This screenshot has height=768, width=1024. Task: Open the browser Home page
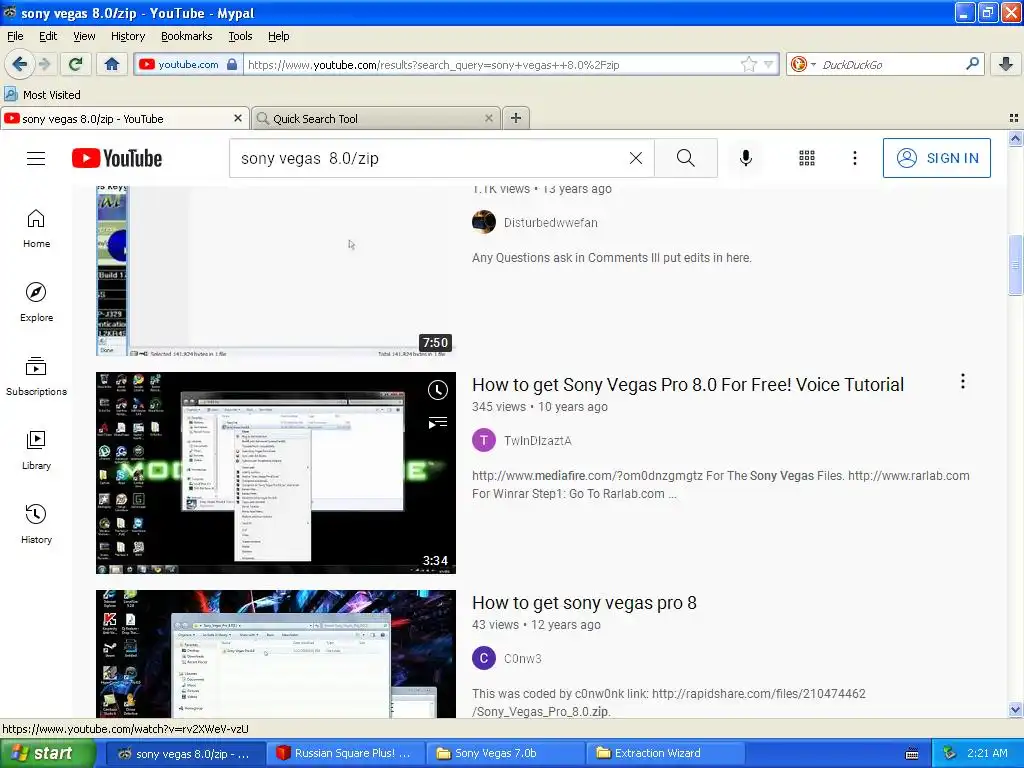point(112,64)
